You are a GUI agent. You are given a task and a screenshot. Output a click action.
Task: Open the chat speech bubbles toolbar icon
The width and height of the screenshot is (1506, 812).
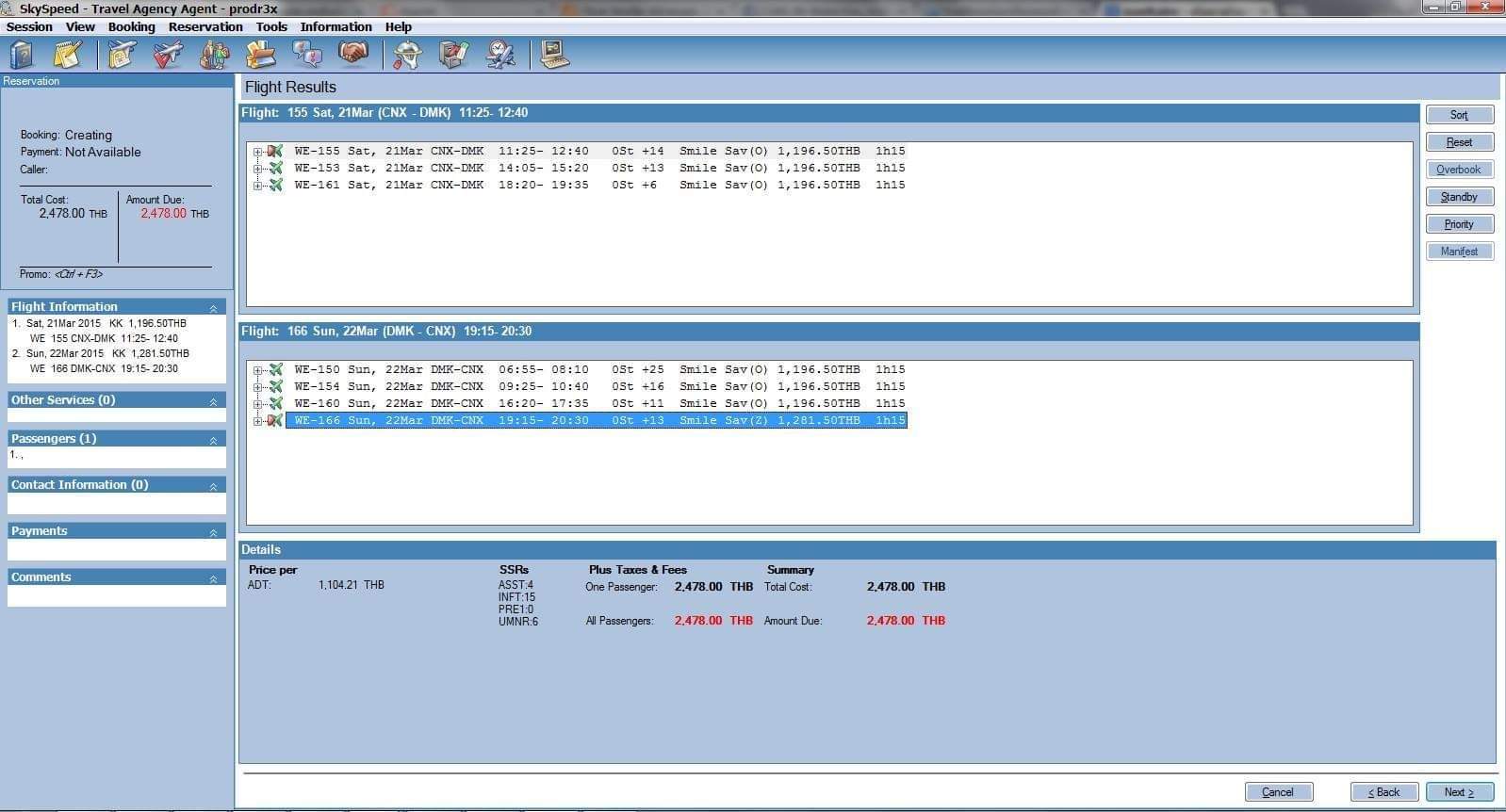307,56
